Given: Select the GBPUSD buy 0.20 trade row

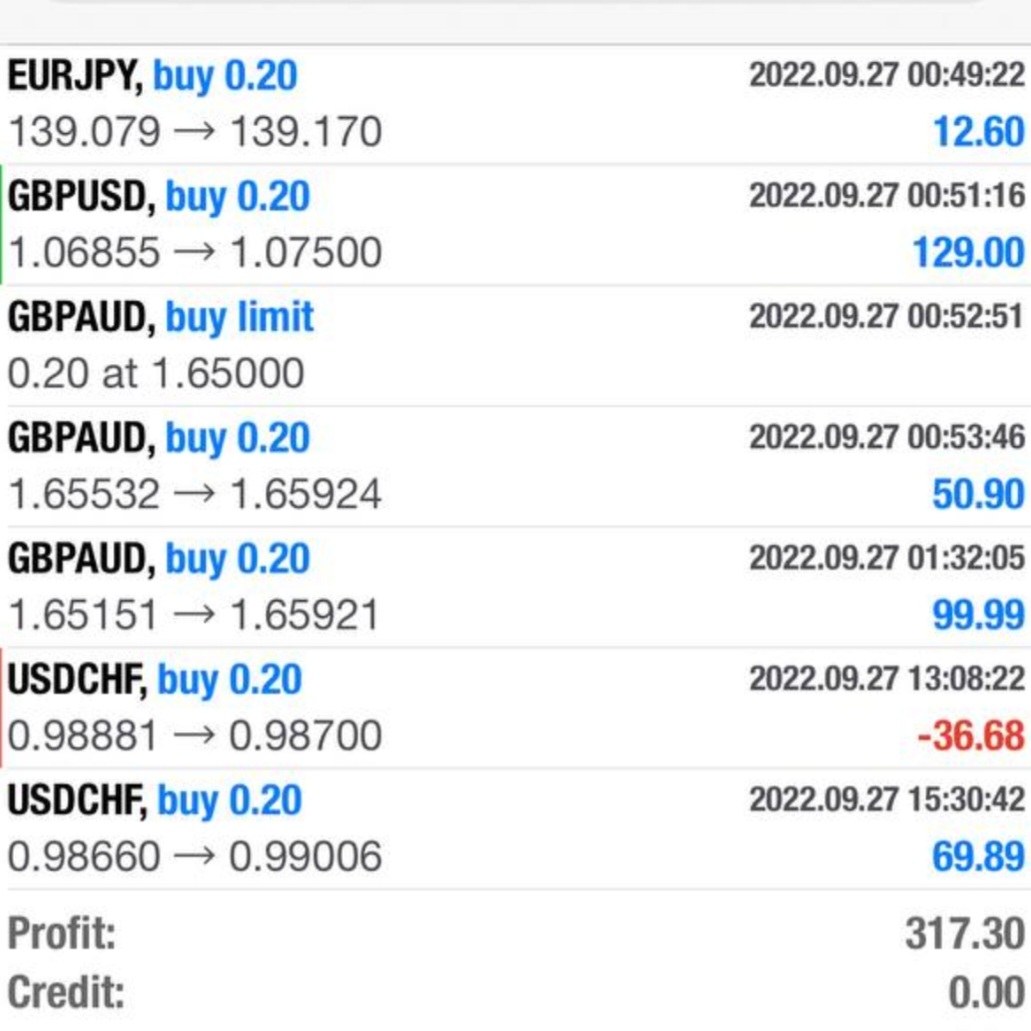Looking at the screenshot, I should (516, 225).
